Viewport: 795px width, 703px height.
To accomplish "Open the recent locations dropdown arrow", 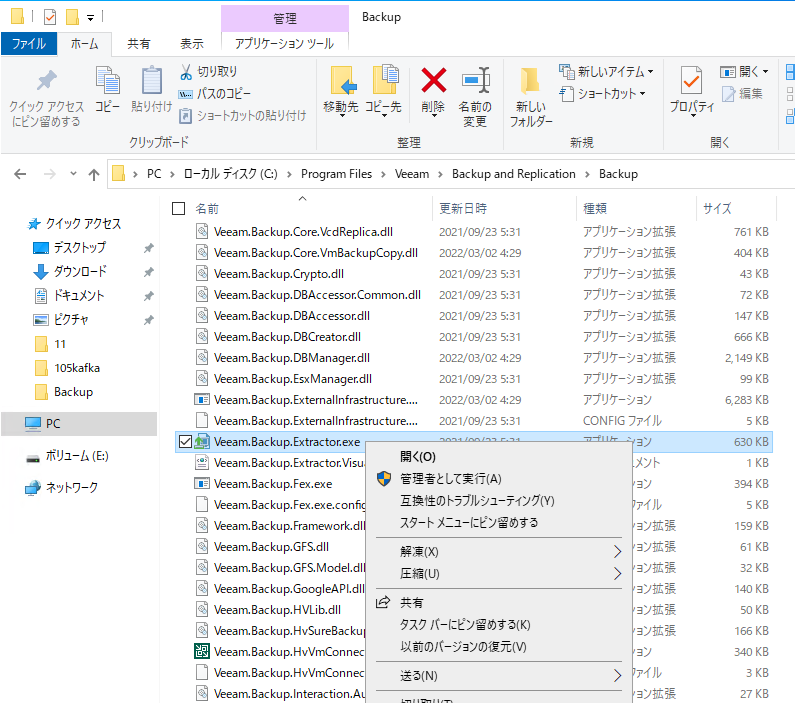I will (74, 174).
